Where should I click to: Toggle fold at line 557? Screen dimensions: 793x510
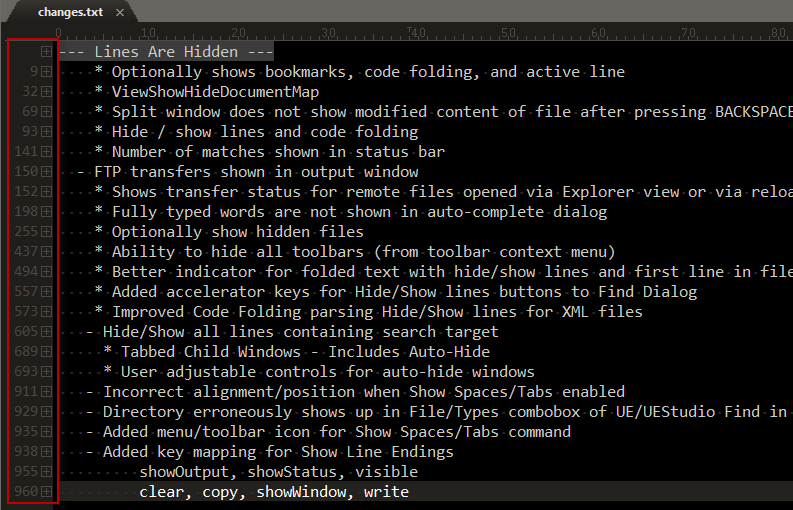click(x=47, y=291)
